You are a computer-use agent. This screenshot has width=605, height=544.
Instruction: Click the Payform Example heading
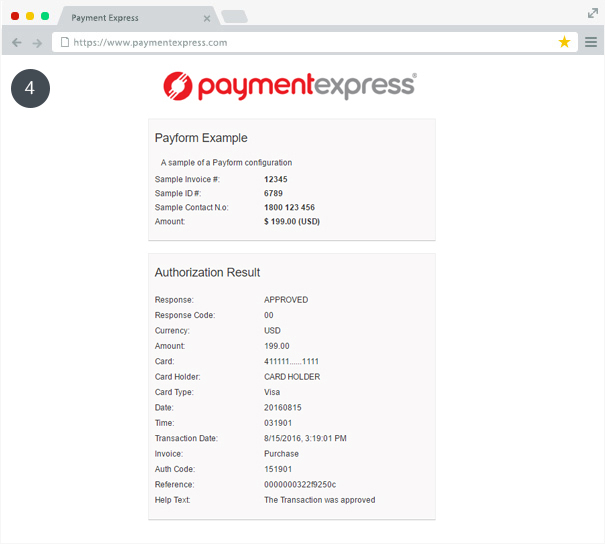(x=201, y=138)
